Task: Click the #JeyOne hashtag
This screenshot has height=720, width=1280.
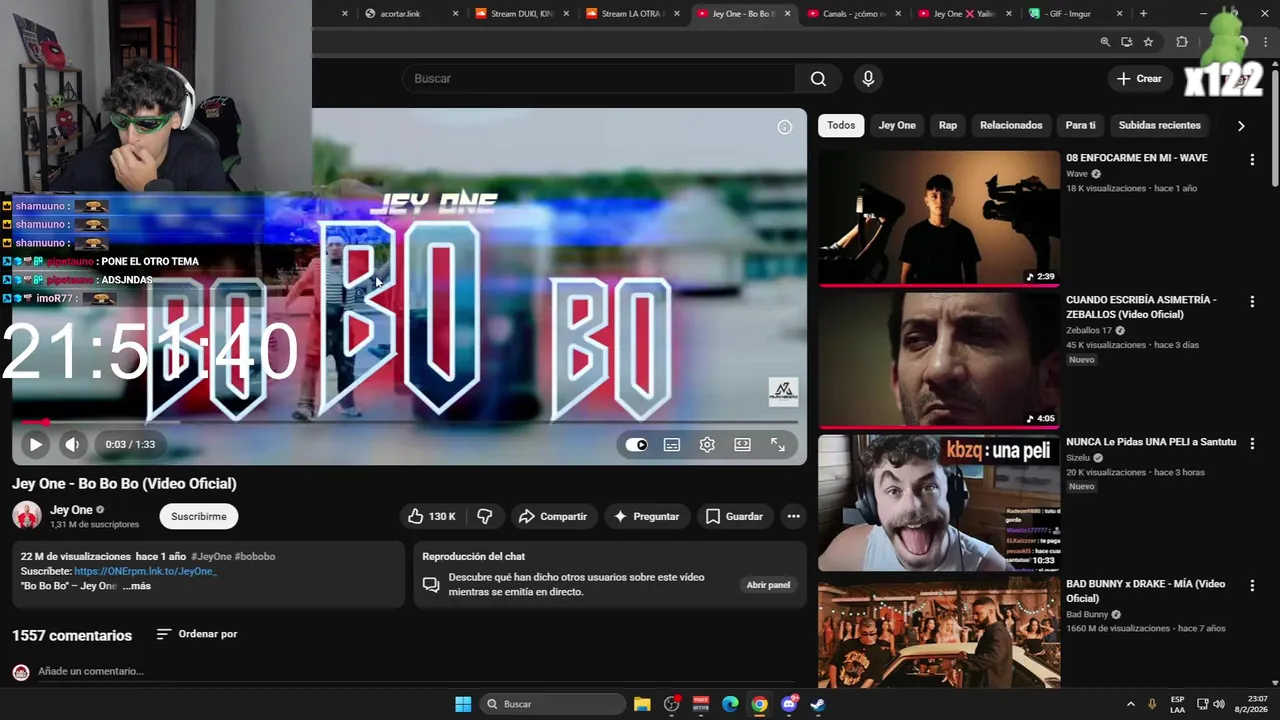Action: pos(211,556)
